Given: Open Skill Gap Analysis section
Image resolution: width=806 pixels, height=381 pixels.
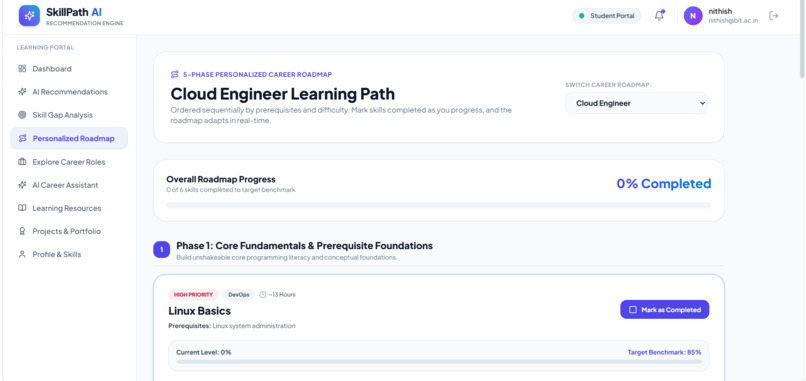Looking at the screenshot, I should (x=69, y=115).
